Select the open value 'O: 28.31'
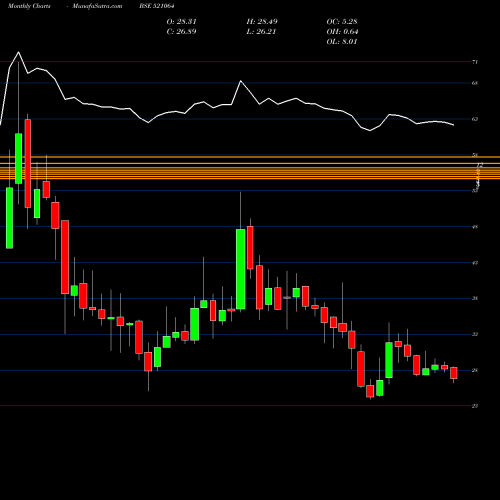Image resolution: width=500 pixels, height=500 pixels. (182, 22)
